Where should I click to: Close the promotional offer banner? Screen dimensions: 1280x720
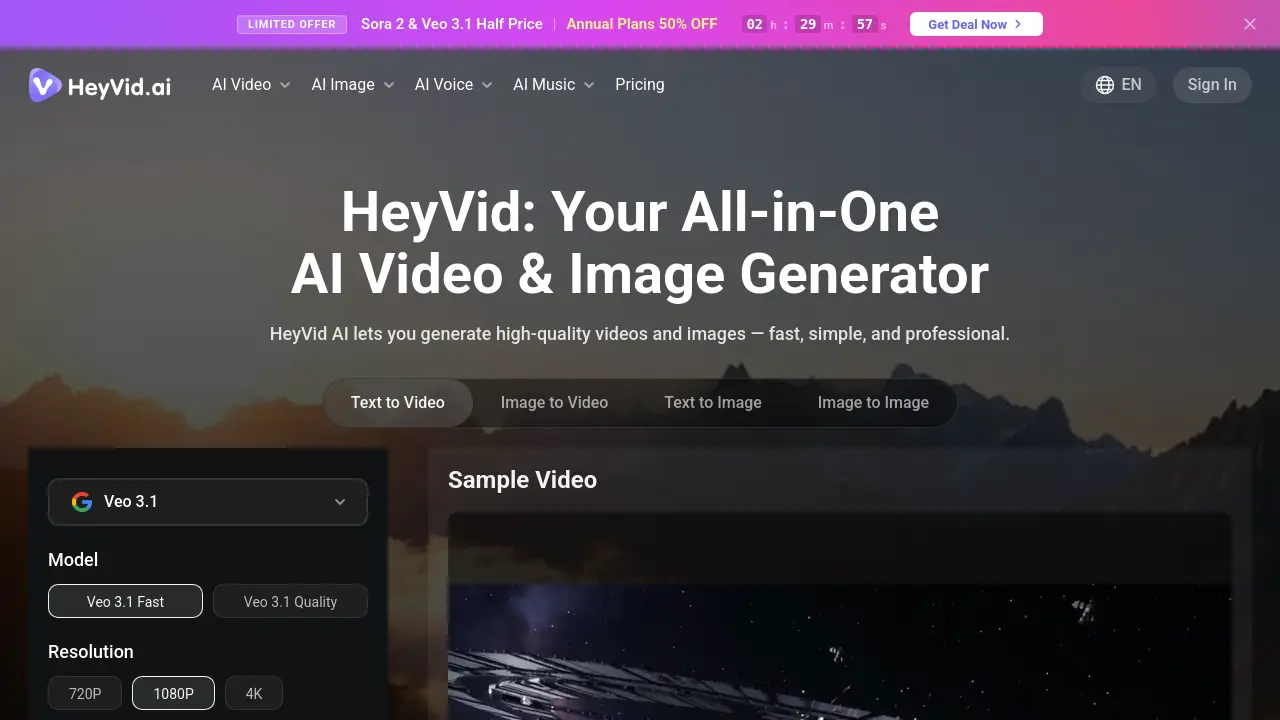point(1250,24)
